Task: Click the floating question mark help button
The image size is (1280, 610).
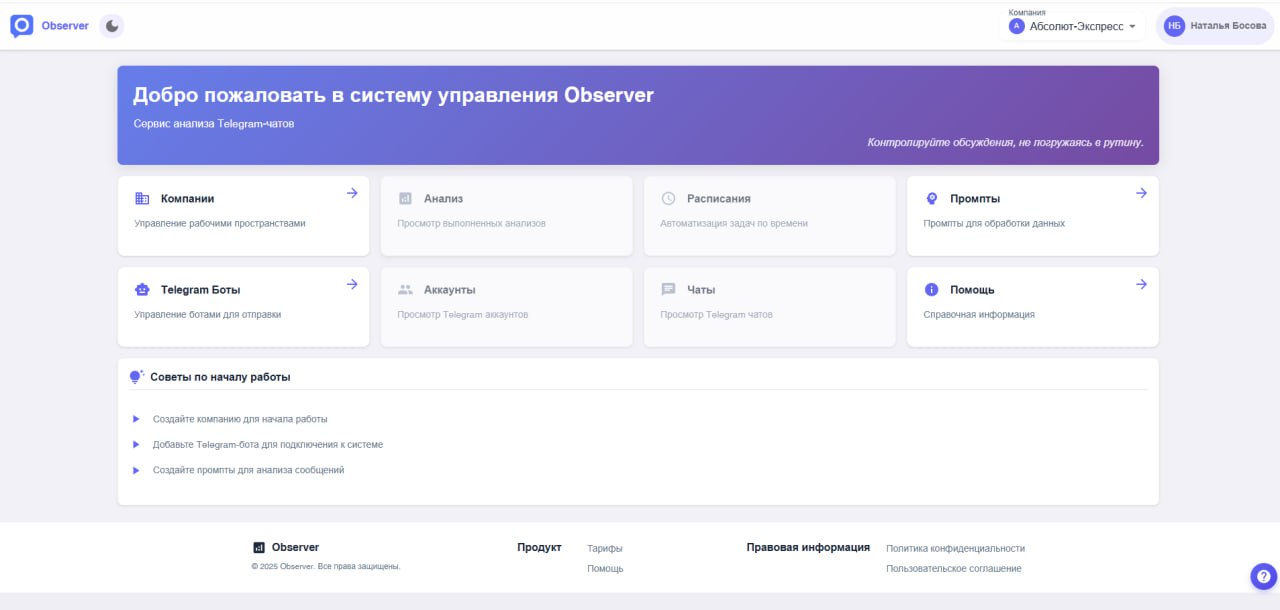Action: (1263, 576)
